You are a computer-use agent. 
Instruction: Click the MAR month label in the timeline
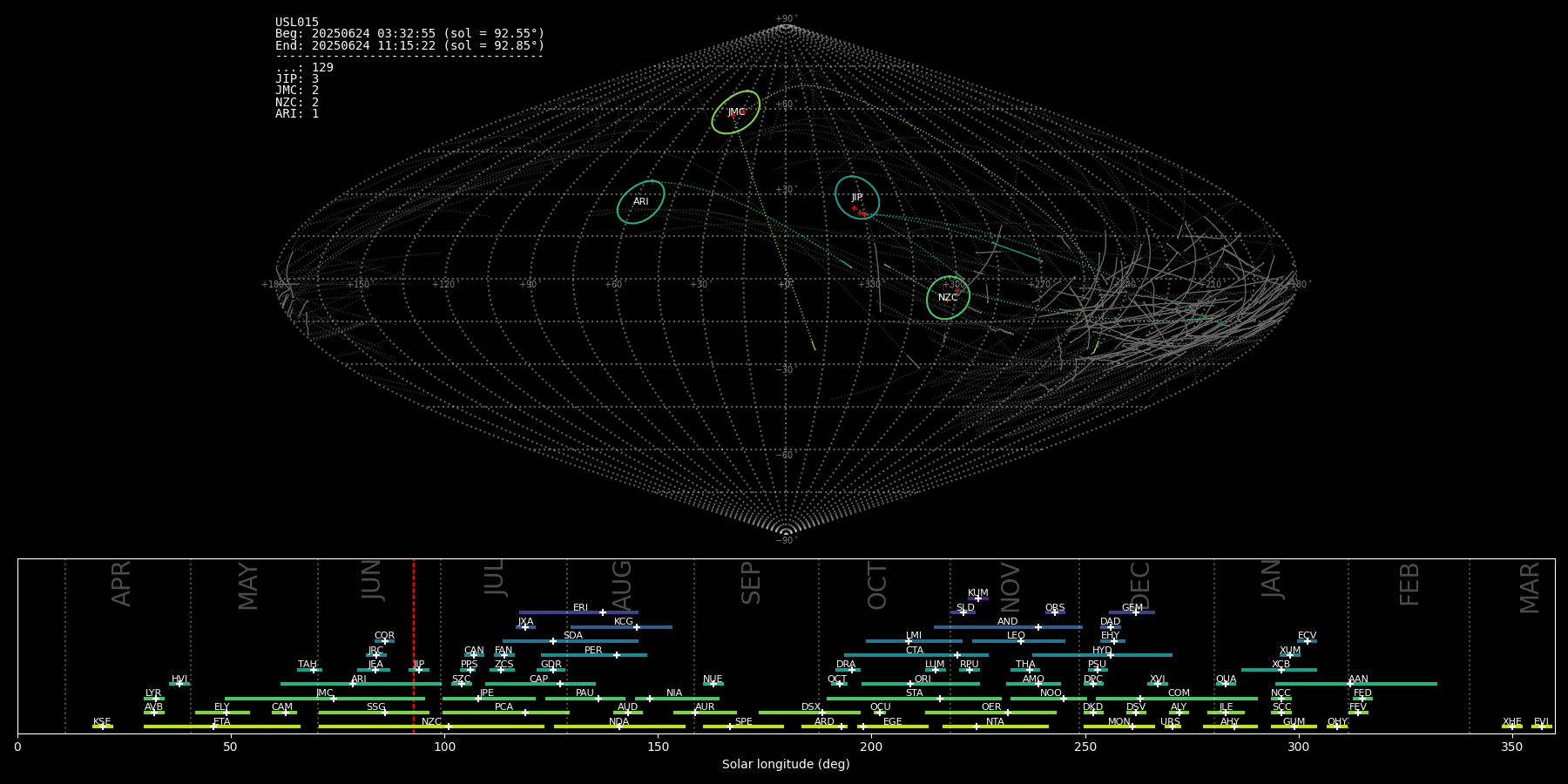click(1530, 588)
